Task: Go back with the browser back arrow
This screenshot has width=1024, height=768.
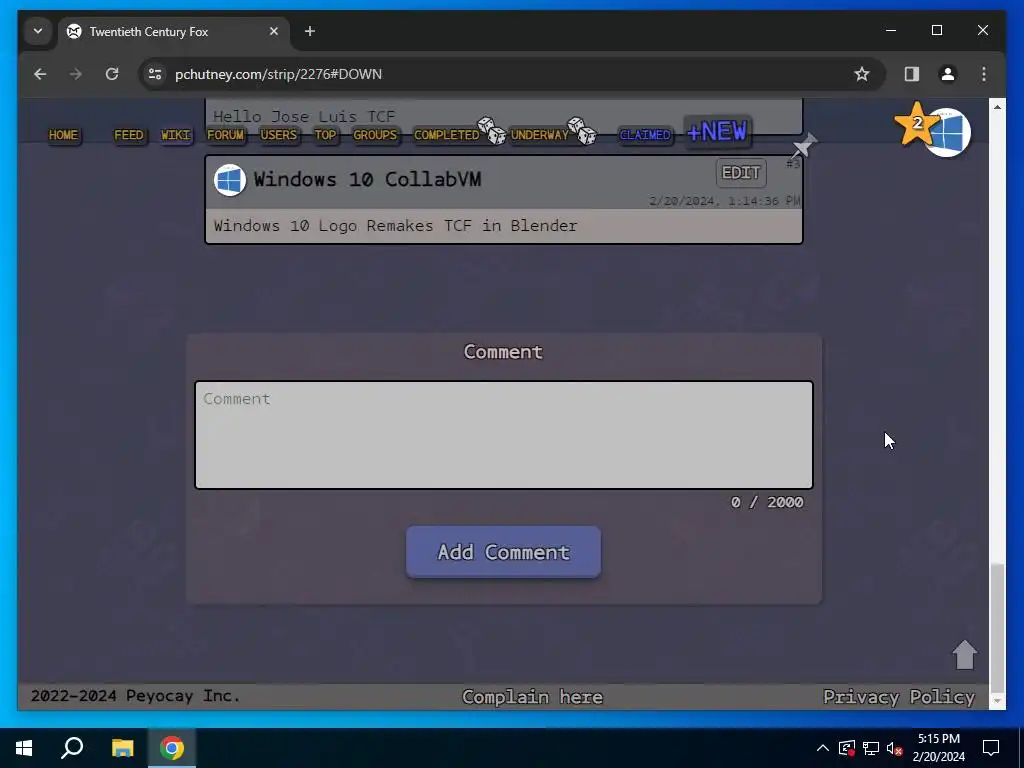Action: pyautogui.click(x=40, y=74)
